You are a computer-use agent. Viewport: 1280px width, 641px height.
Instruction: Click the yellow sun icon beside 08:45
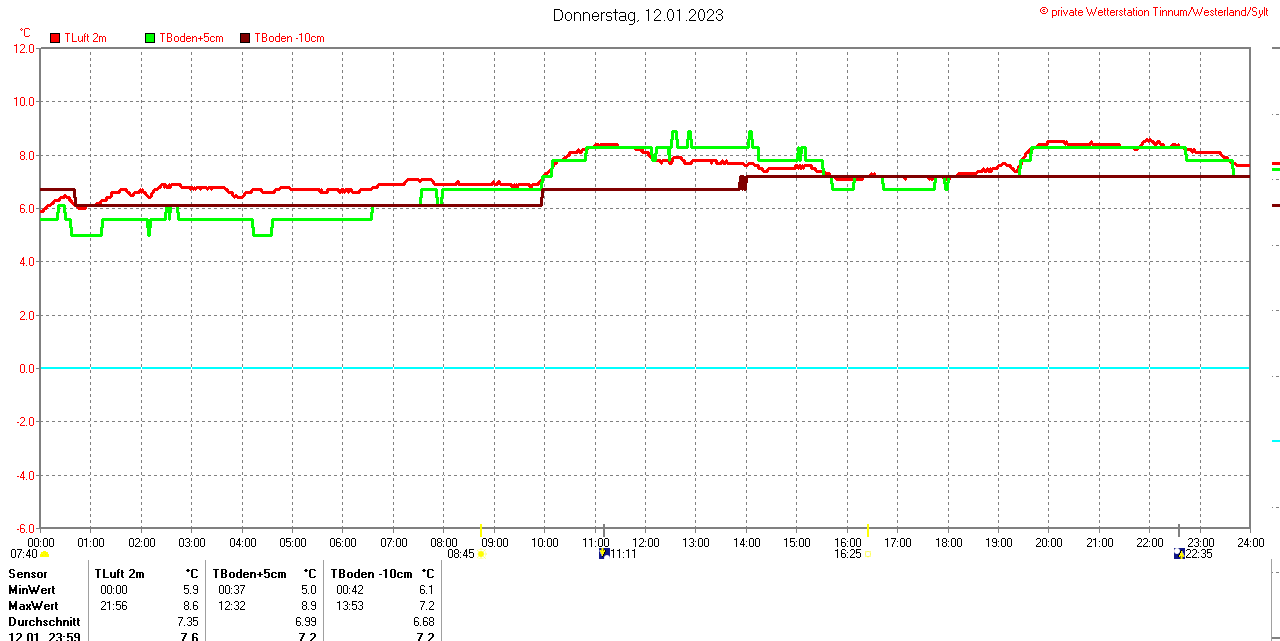[x=481, y=554]
